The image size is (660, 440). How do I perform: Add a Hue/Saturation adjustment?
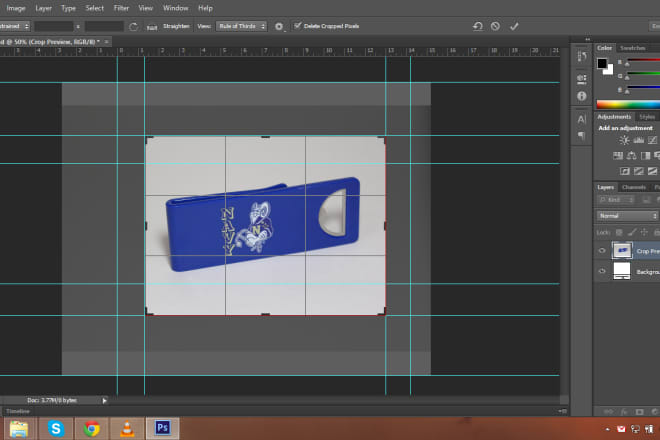point(617,156)
